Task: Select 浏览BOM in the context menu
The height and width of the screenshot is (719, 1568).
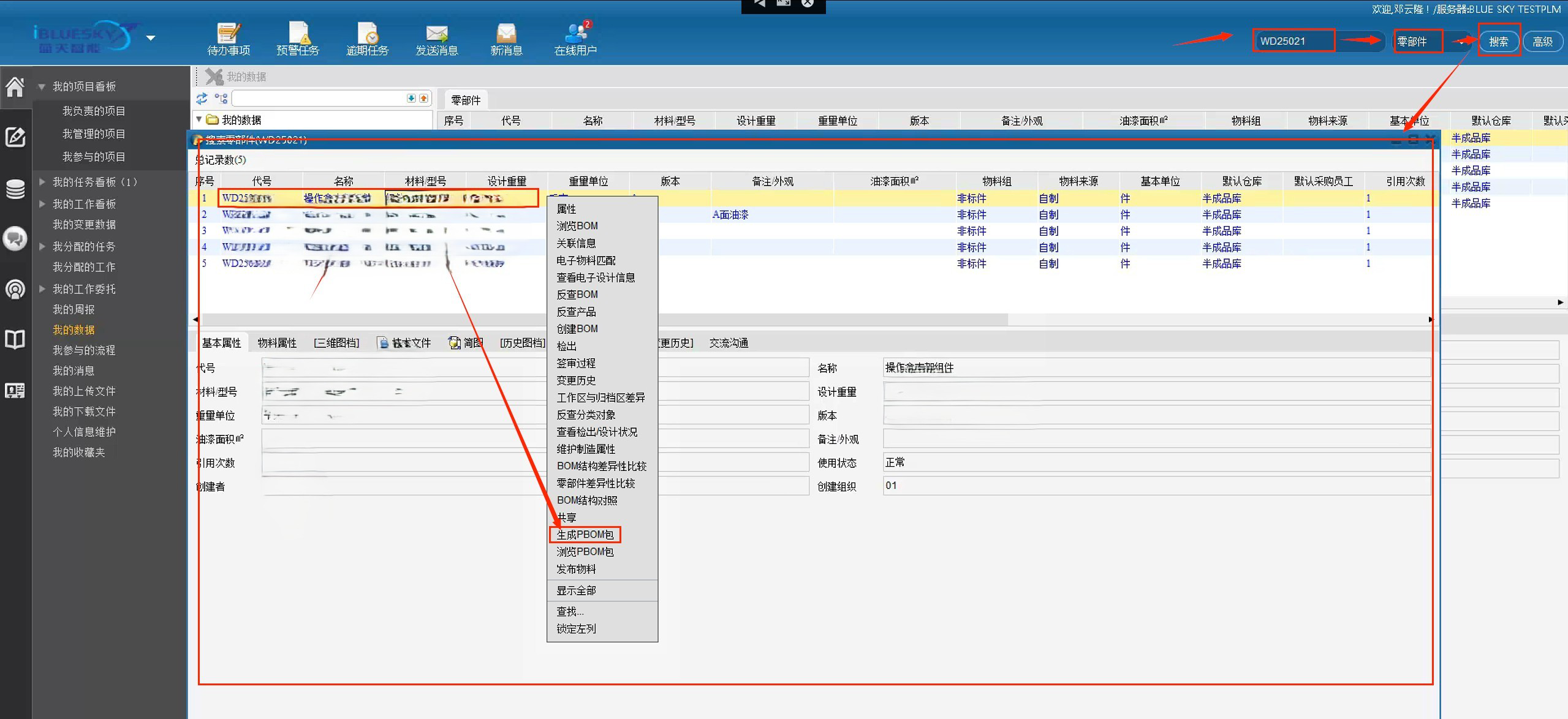Action: click(577, 226)
